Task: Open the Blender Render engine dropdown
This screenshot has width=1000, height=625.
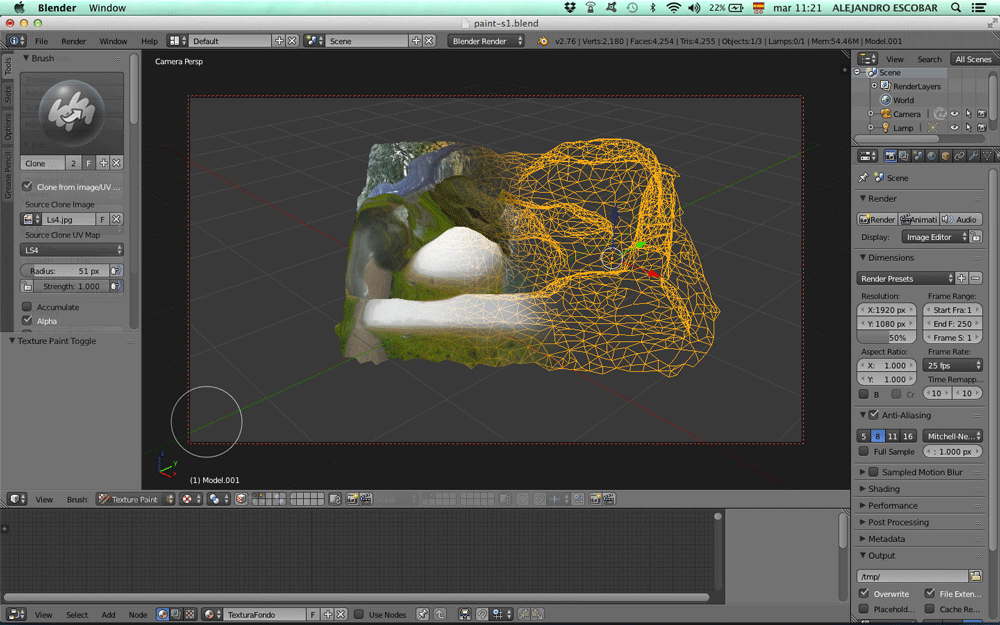Action: coord(487,41)
